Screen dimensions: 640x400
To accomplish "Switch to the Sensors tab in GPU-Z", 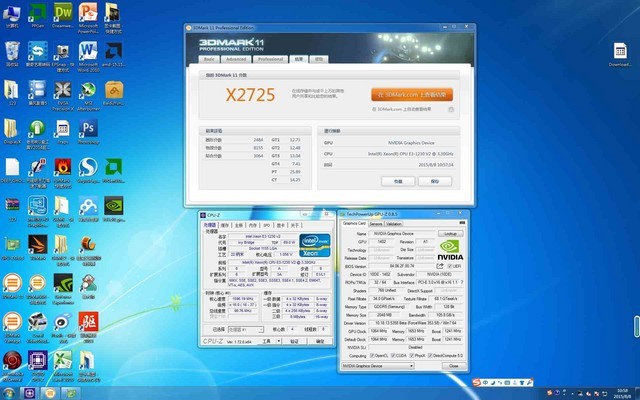I will tap(376, 224).
